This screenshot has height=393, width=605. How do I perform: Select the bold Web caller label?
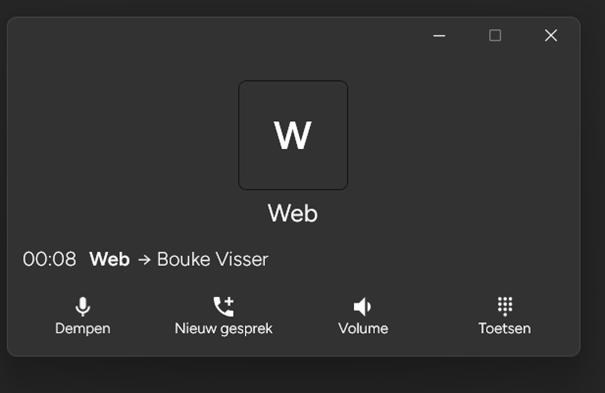pyautogui.click(x=110, y=259)
